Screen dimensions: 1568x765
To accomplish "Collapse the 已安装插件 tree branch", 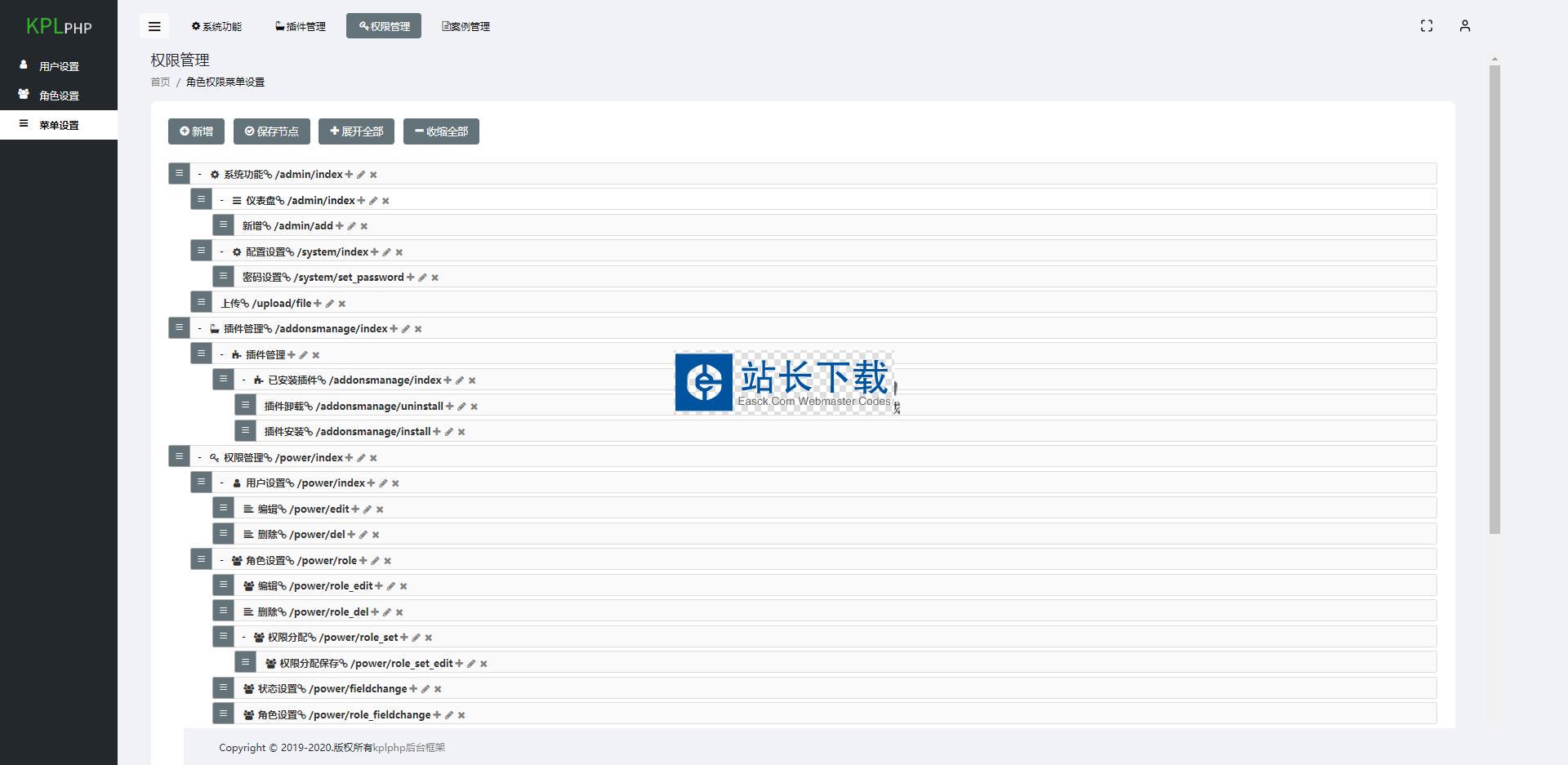I will coord(243,380).
